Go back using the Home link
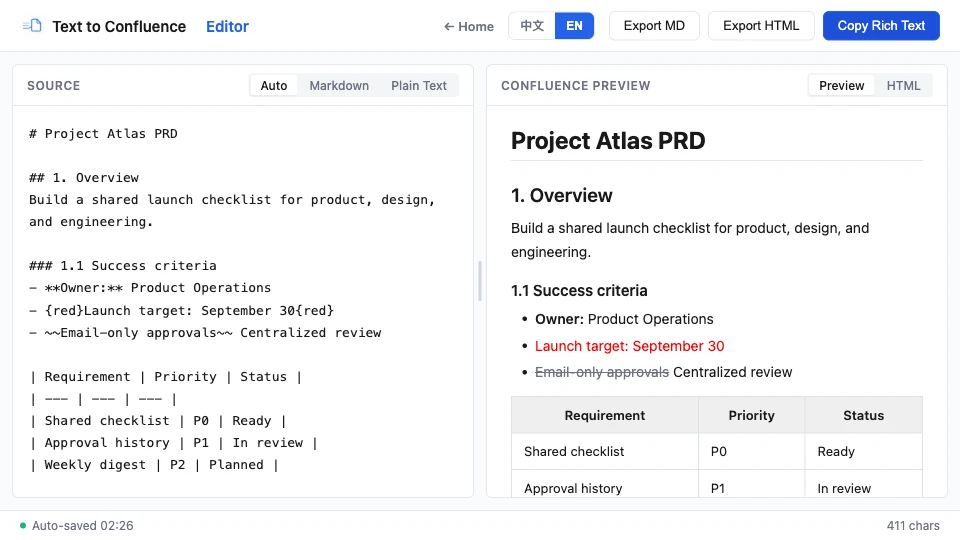This screenshot has width=960, height=540. [x=469, y=26]
